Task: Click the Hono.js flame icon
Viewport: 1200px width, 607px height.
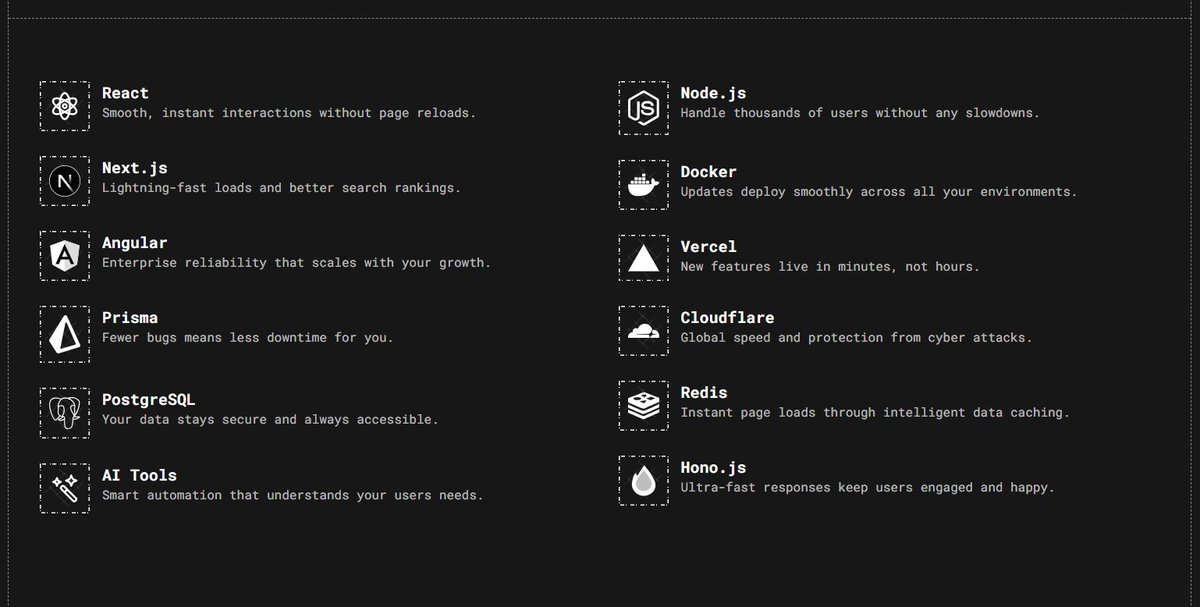Action: [643, 481]
